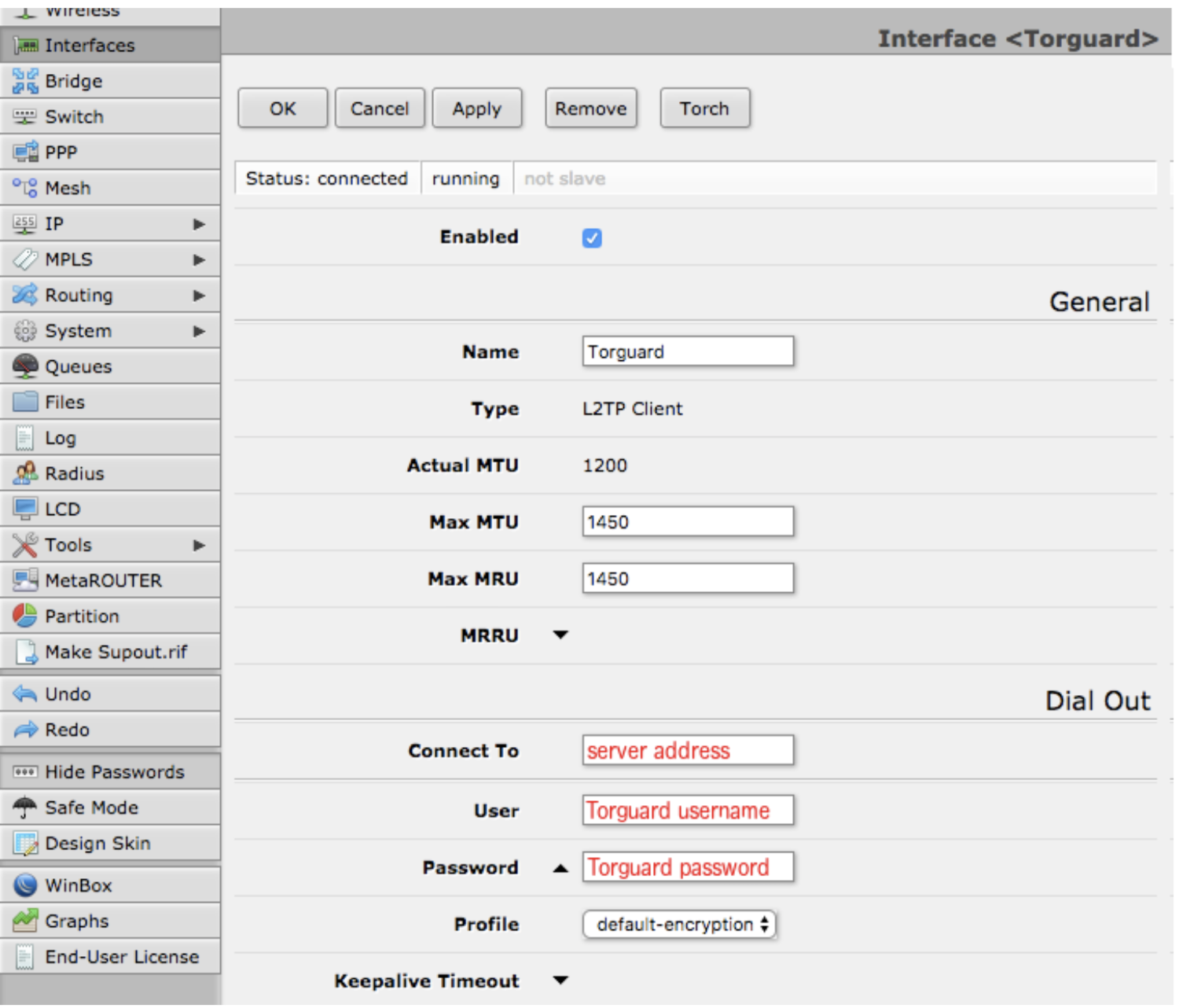The image size is (1179, 1008).
Task: Select the PPP sidebar icon
Action: click(x=26, y=152)
